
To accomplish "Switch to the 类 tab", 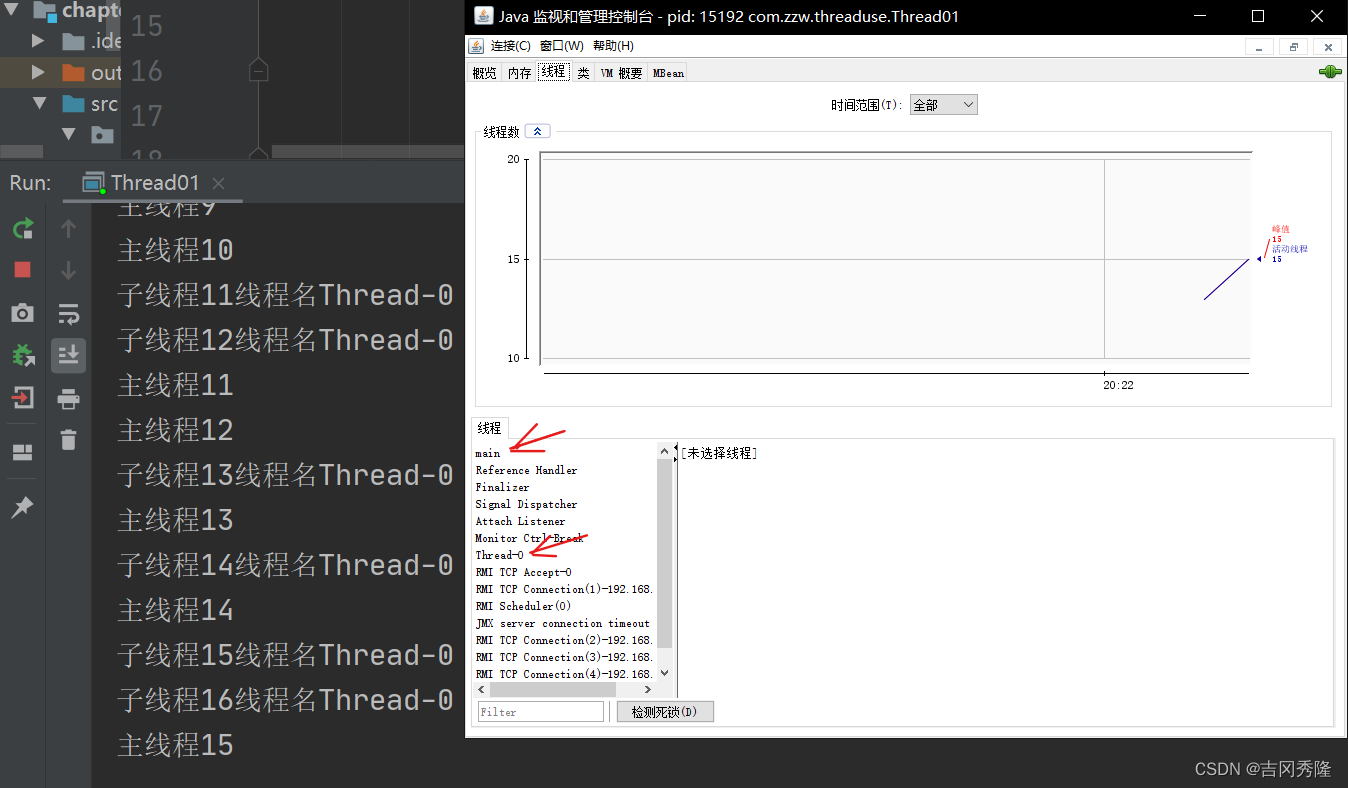I will 583,73.
